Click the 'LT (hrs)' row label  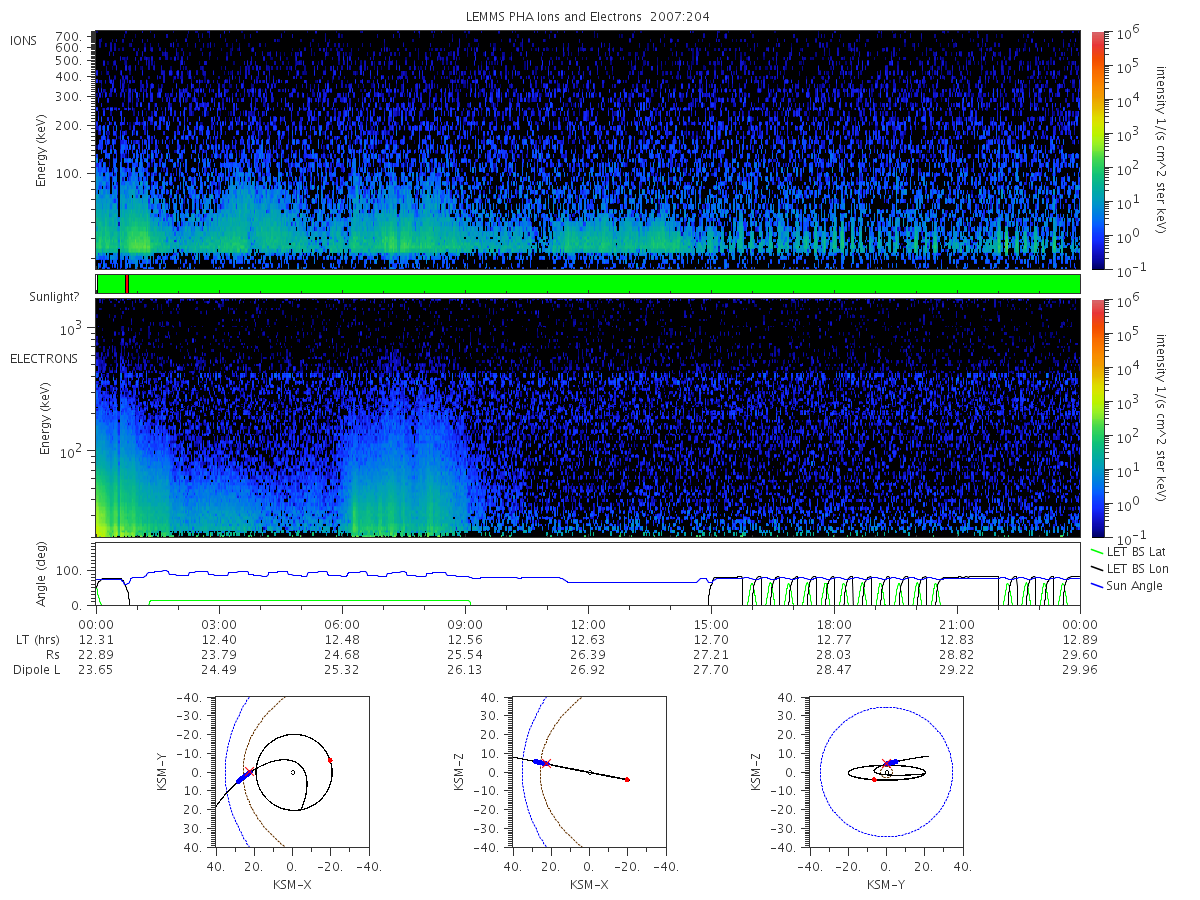tap(37, 640)
